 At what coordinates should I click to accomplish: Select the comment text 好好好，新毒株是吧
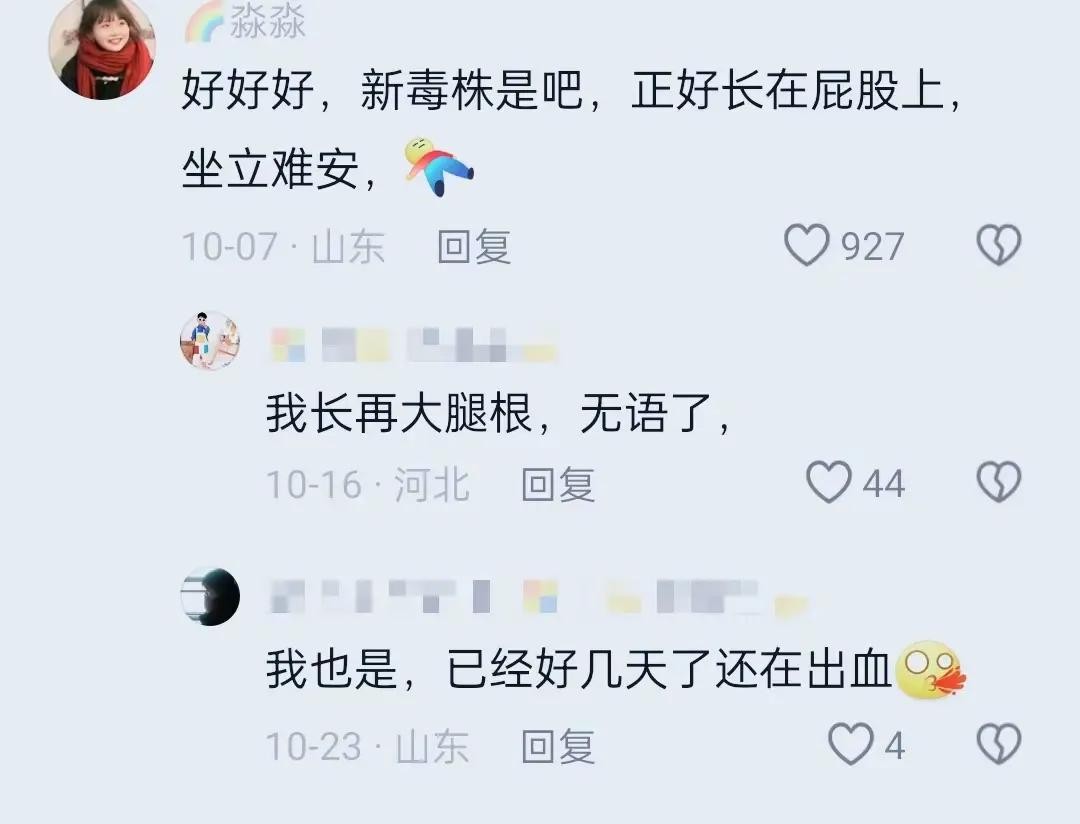[x=382, y=90]
